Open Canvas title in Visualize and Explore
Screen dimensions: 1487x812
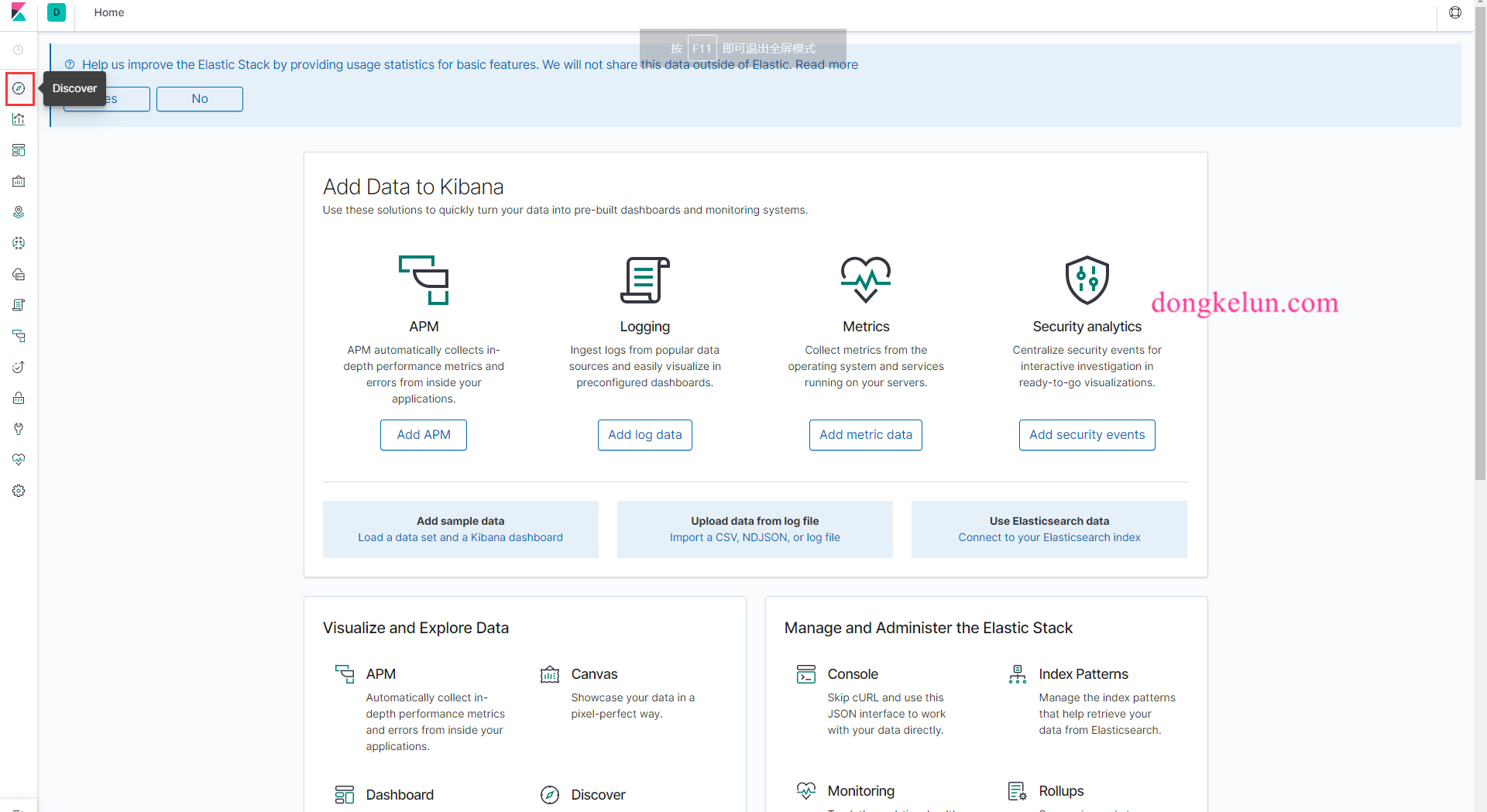595,674
